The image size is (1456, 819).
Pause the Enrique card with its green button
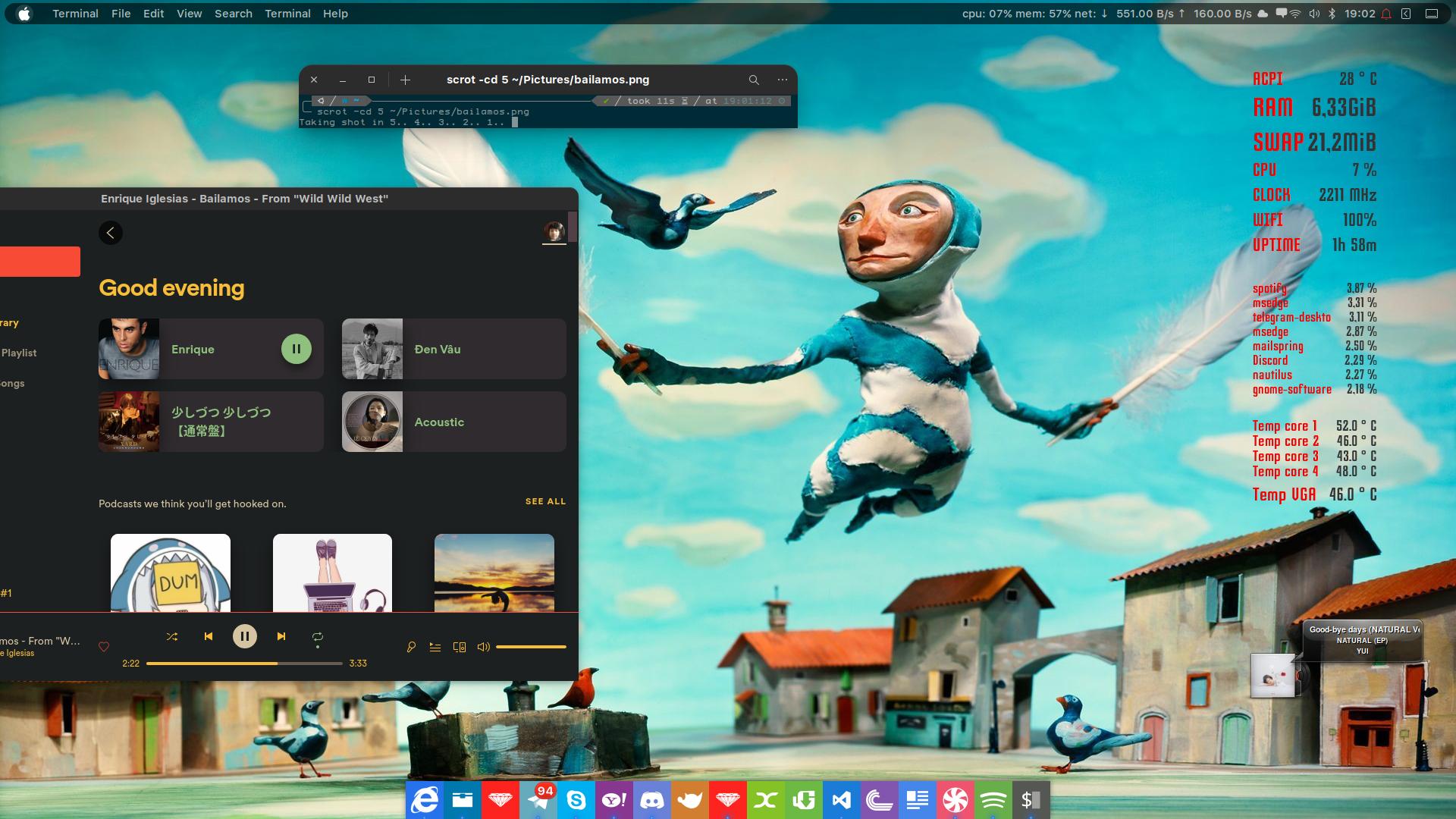[297, 349]
